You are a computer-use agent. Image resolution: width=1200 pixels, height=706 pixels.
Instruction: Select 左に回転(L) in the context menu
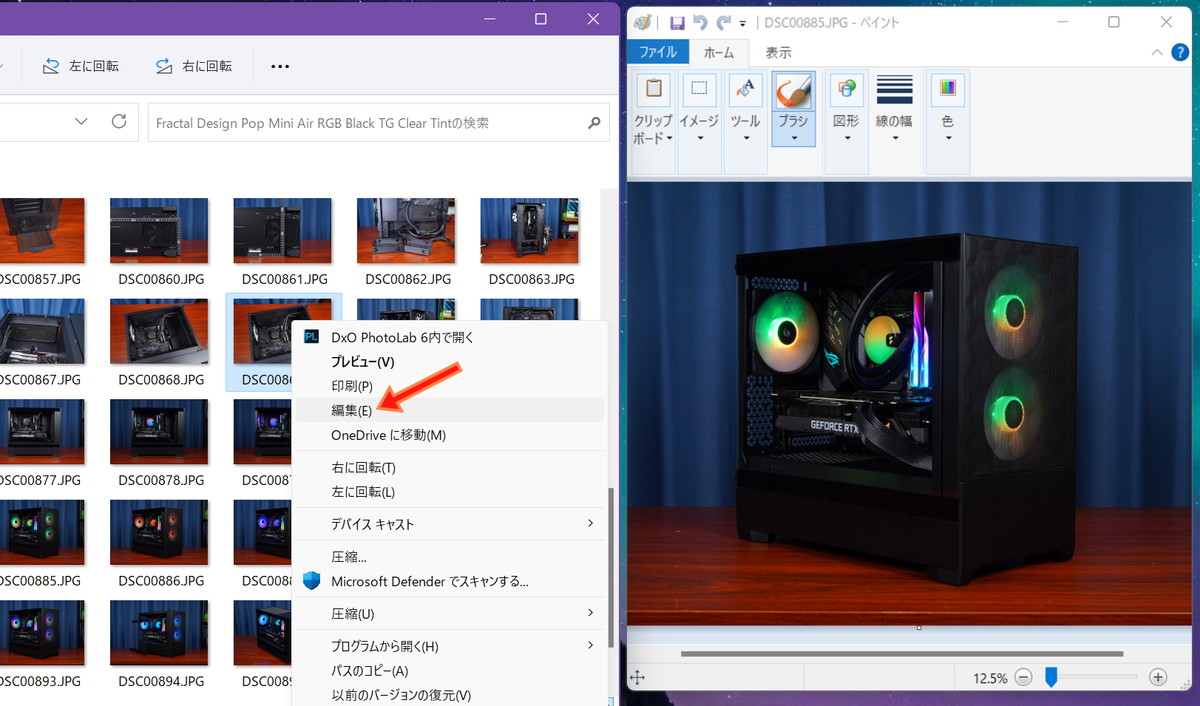coord(449,492)
